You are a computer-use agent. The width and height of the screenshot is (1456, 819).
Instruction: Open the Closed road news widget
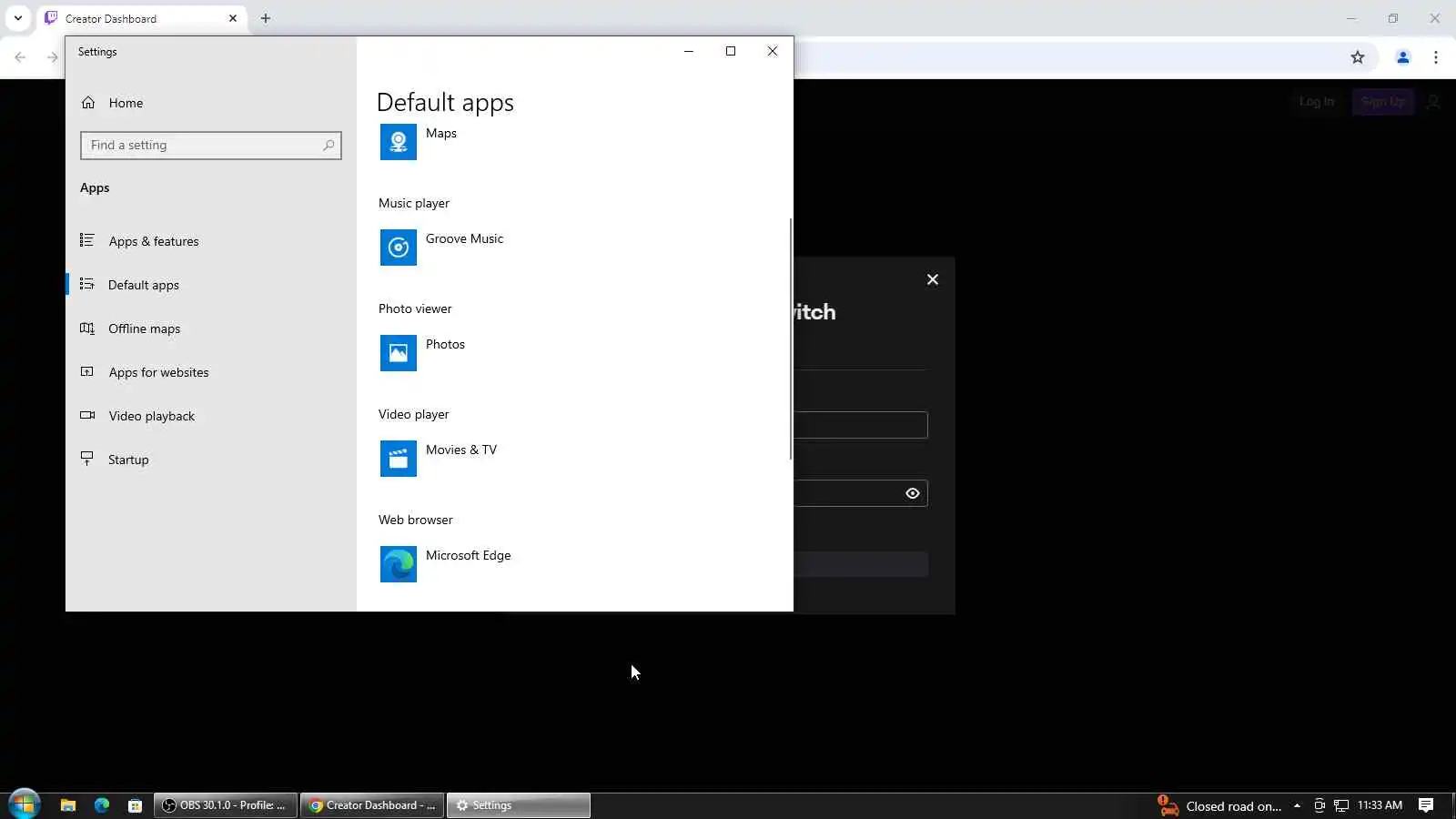pos(1219,806)
